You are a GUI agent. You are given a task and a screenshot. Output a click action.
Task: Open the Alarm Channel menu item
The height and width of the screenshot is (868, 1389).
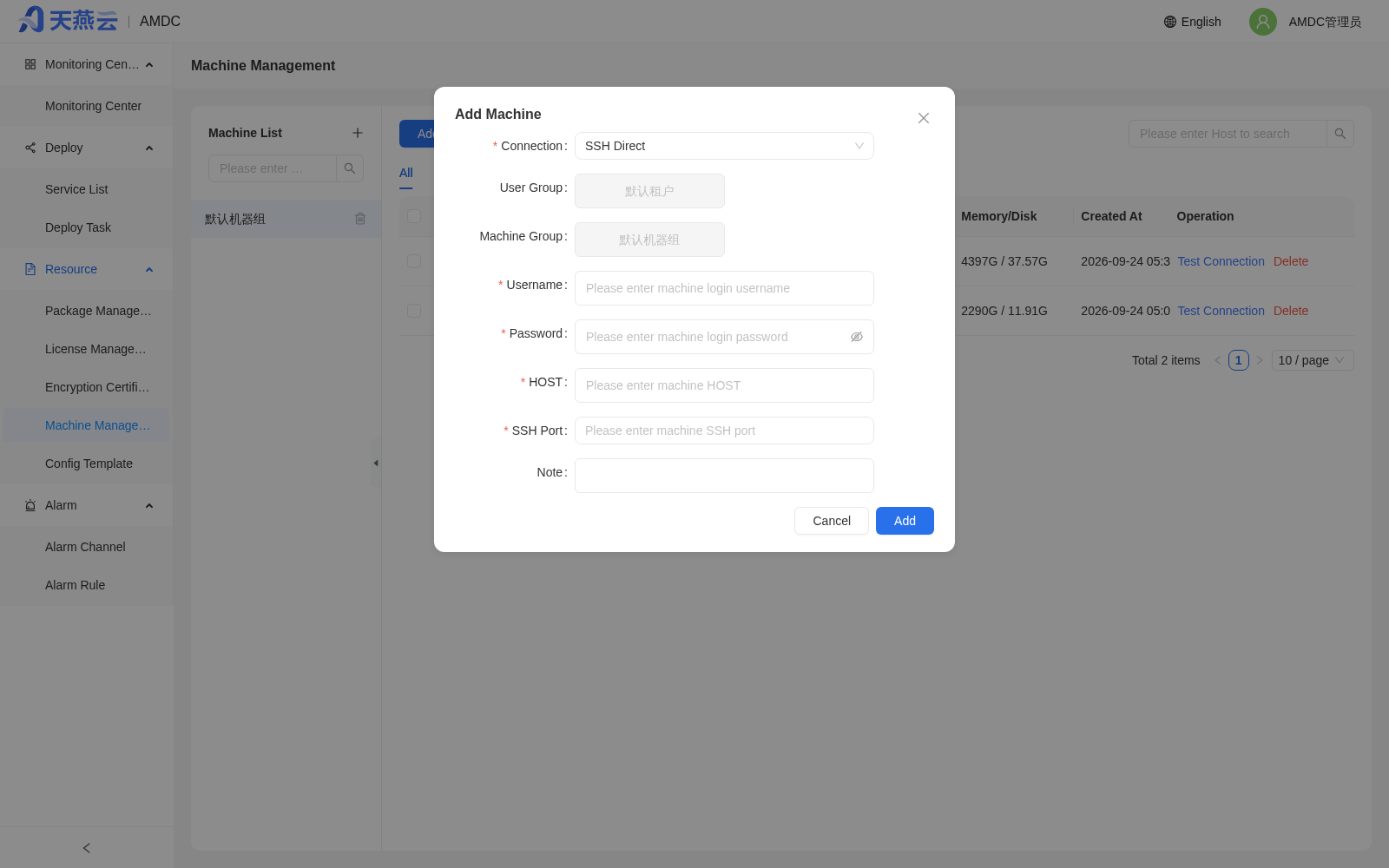[87, 547]
